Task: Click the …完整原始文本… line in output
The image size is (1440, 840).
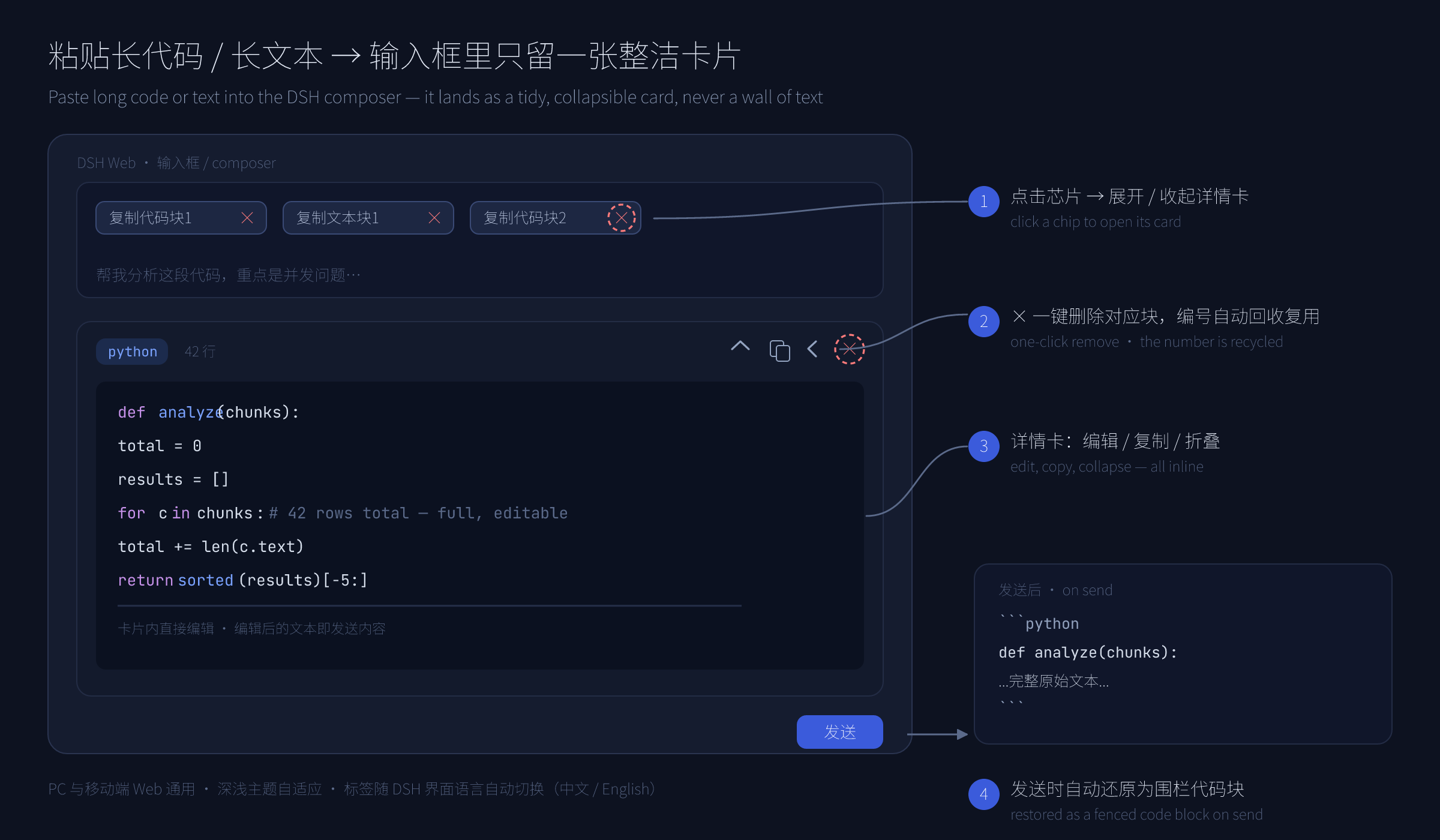Action: [1054, 681]
